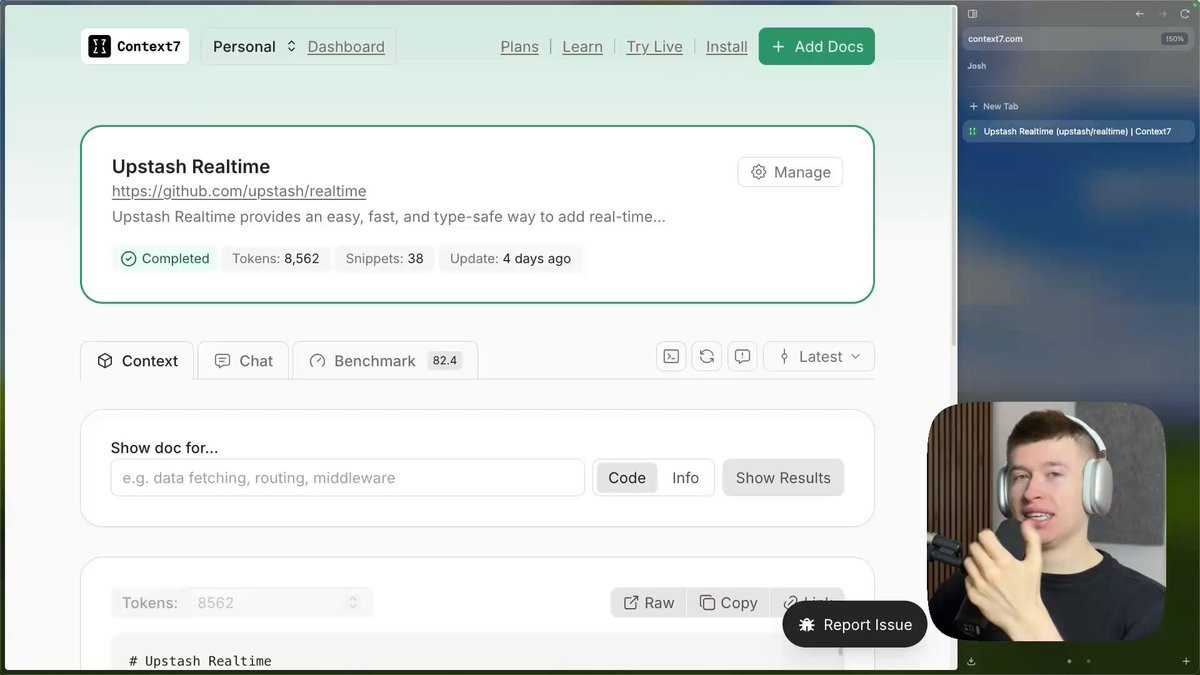The height and width of the screenshot is (675, 1200).
Task: Click the Upstash Realtime page heading
Action: click(x=191, y=167)
